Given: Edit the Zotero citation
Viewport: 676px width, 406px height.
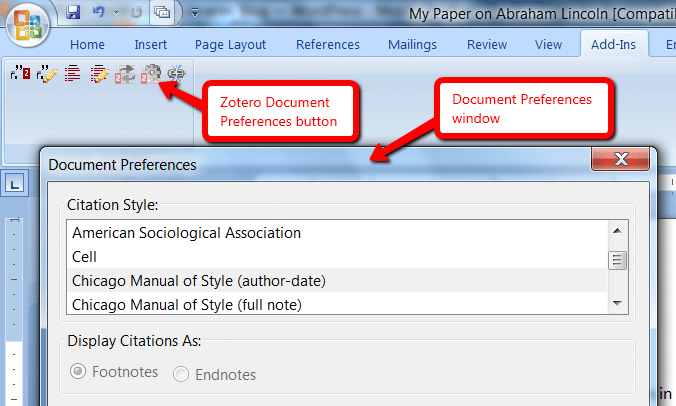Looking at the screenshot, I should pyautogui.click(x=47, y=74).
